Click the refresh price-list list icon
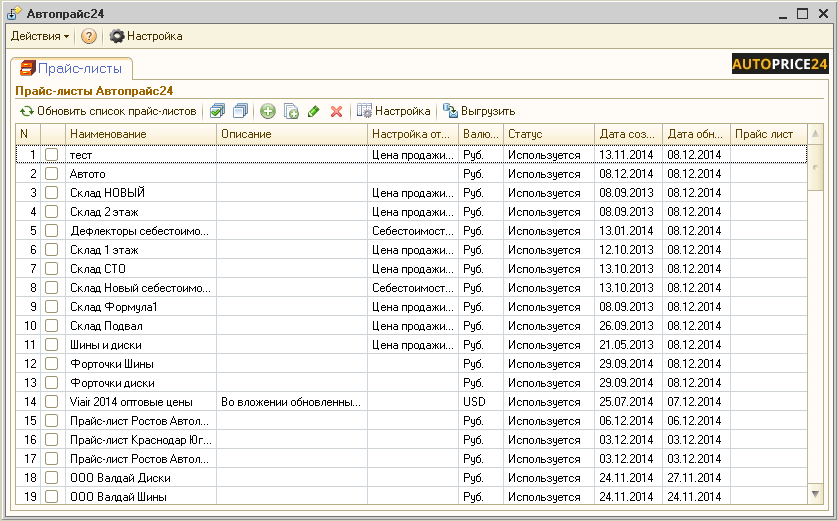 click(x=27, y=111)
